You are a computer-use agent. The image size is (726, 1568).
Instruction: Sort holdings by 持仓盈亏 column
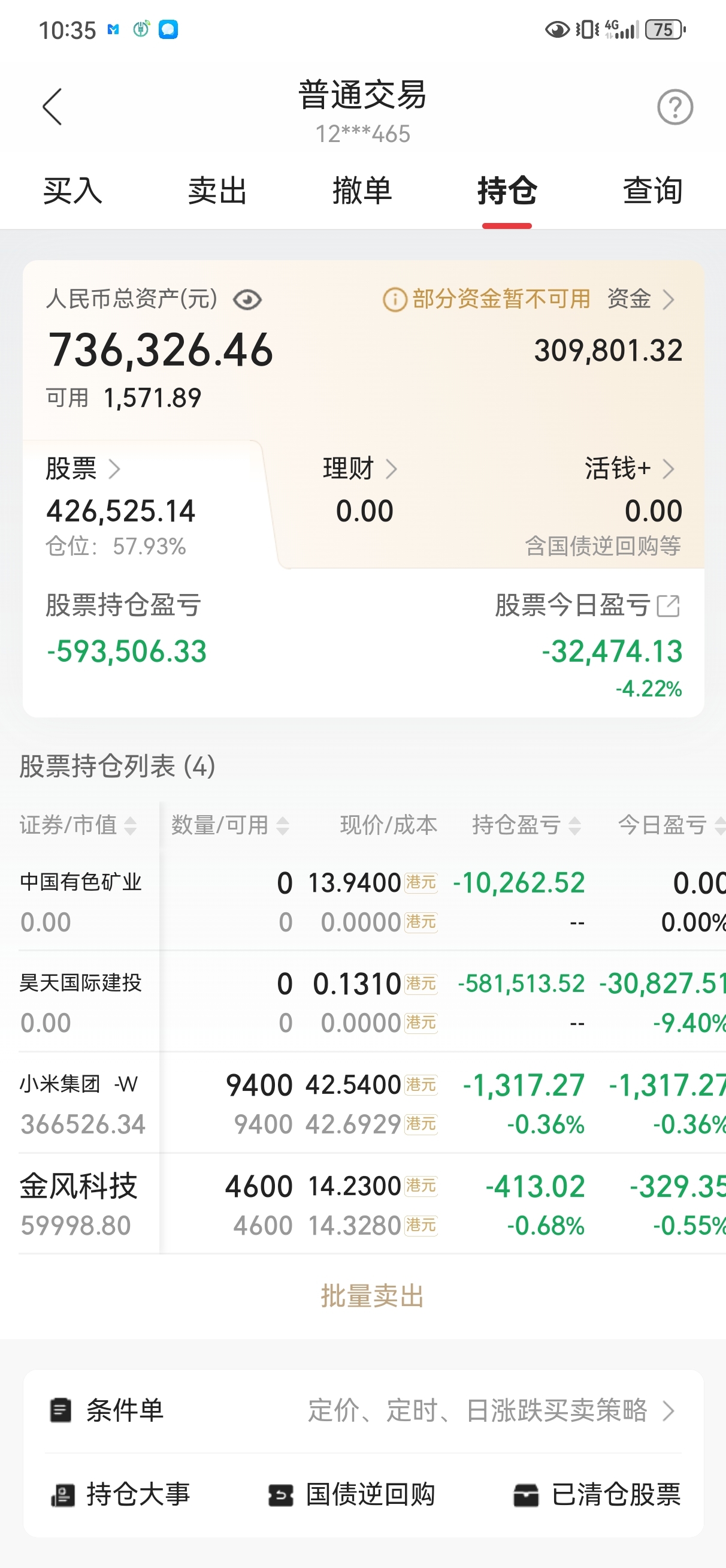pyautogui.click(x=527, y=825)
